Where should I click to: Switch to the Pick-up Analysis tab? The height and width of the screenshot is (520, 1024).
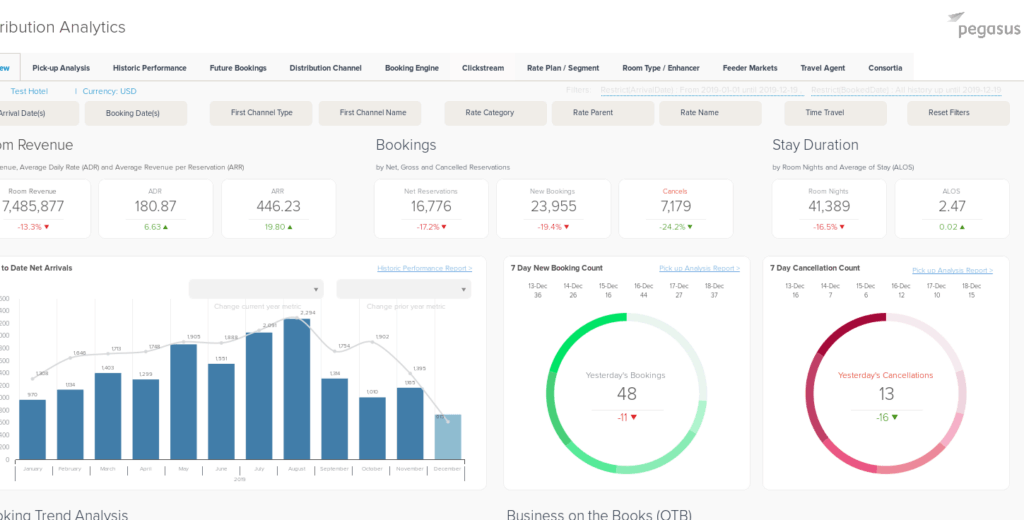click(61, 68)
